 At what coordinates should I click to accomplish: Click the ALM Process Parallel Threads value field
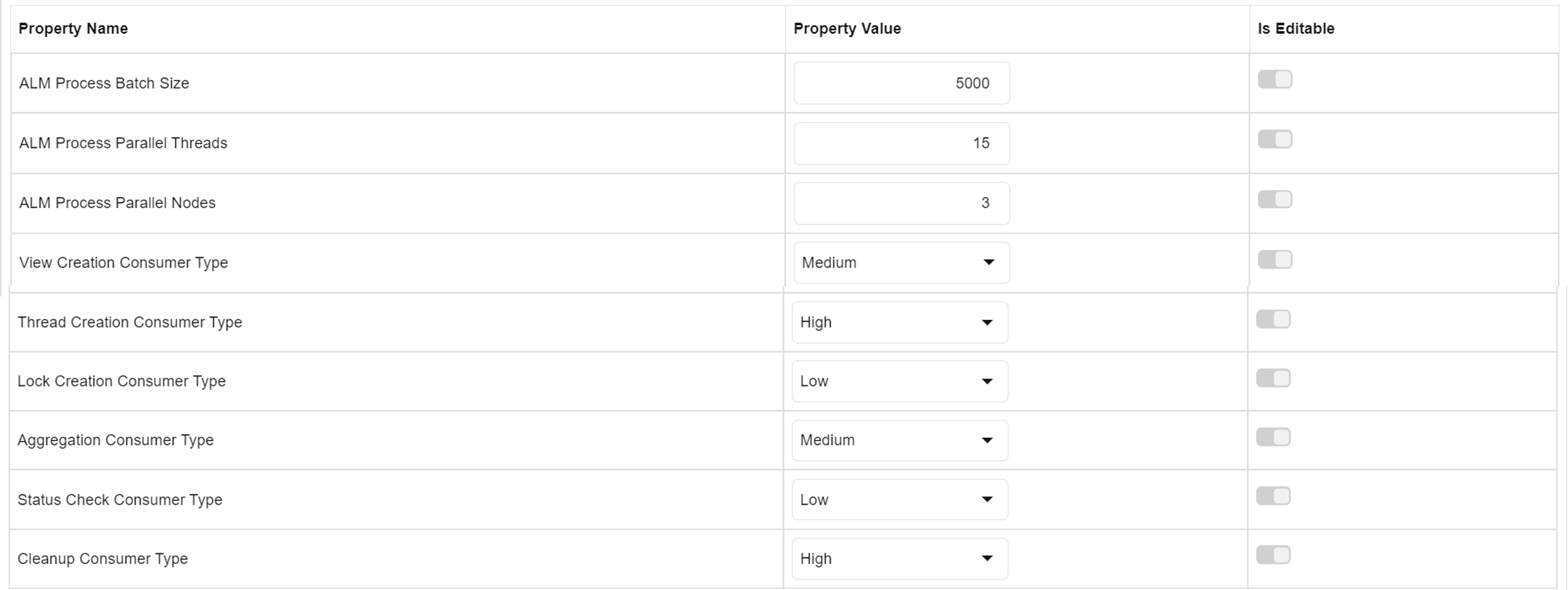[x=901, y=144]
